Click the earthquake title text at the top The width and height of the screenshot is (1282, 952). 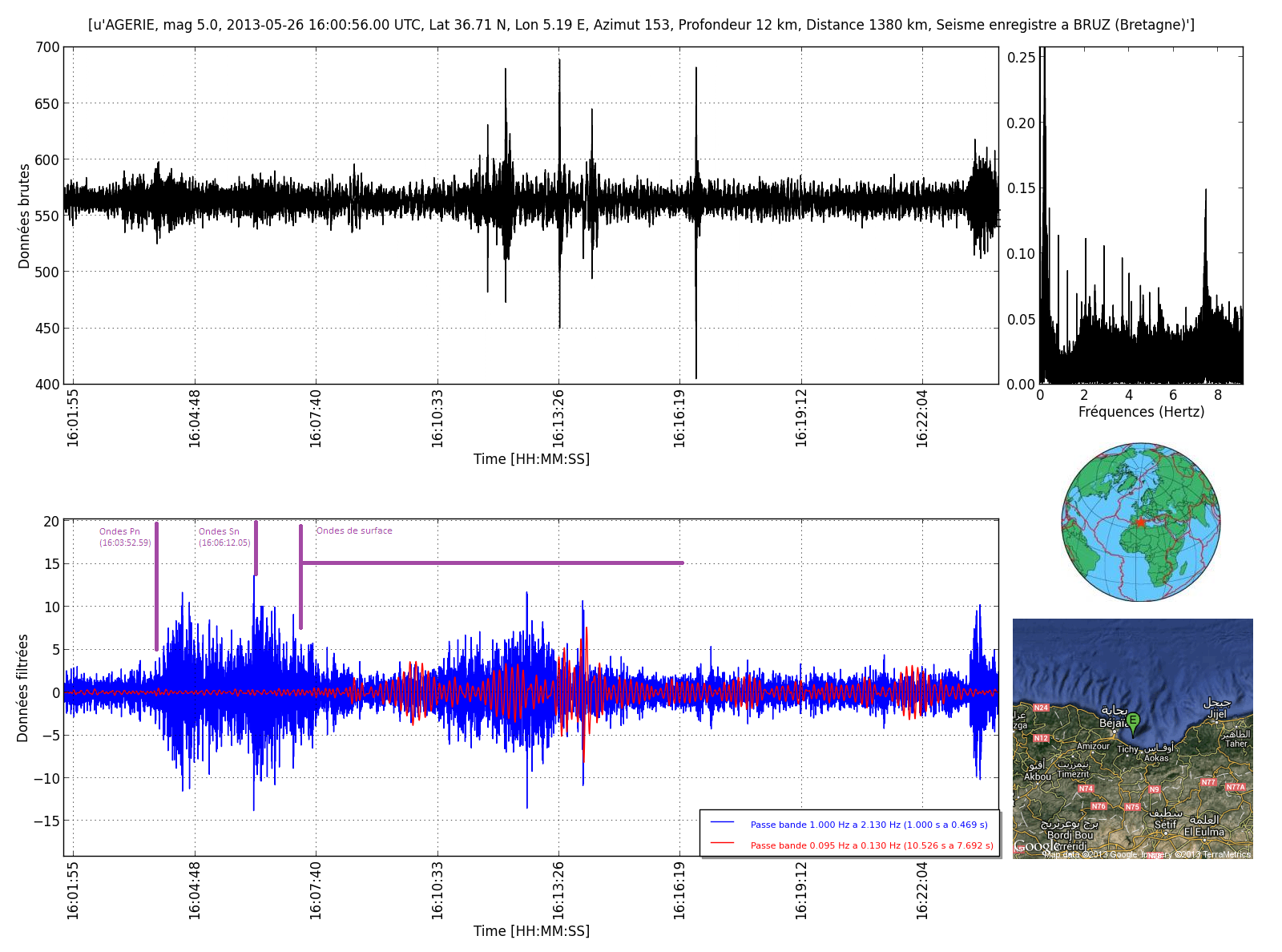tap(641, 25)
